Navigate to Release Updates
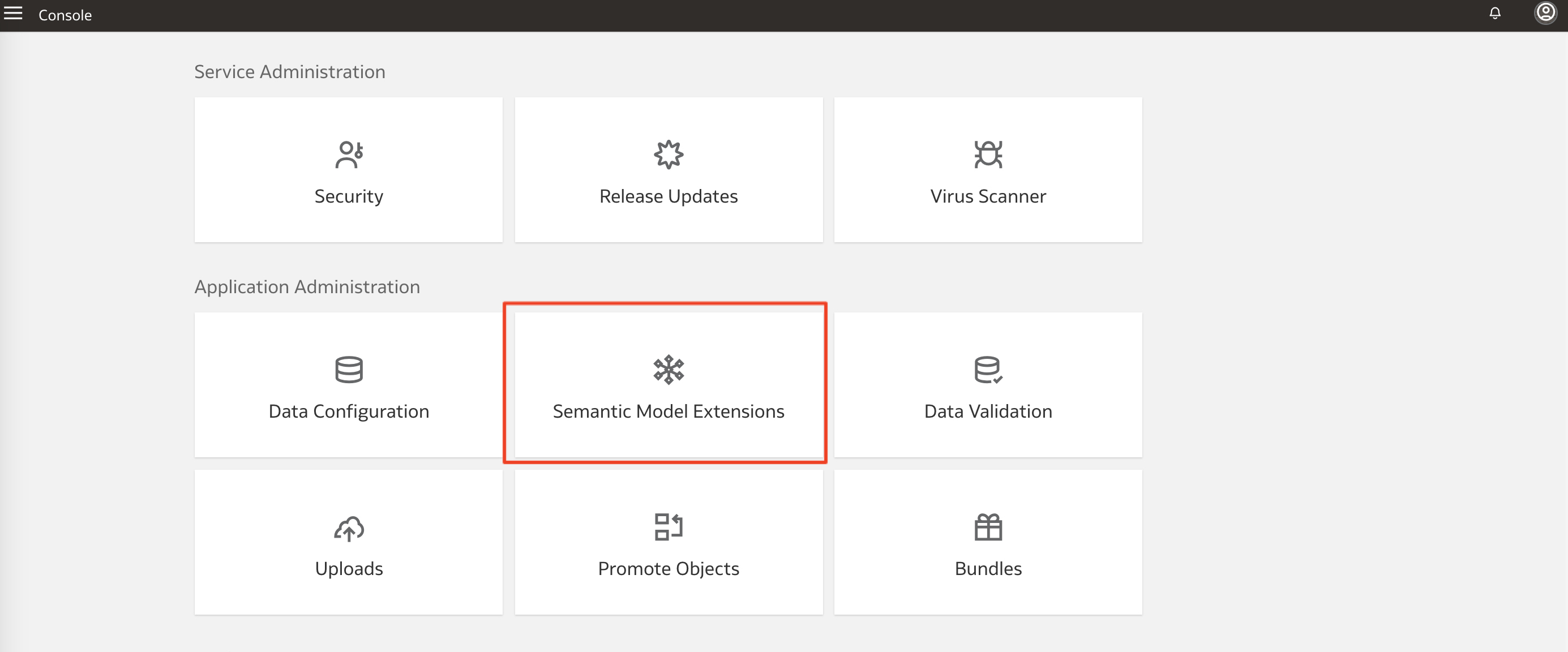This screenshot has height=652, width=1568. [x=669, y=170]
